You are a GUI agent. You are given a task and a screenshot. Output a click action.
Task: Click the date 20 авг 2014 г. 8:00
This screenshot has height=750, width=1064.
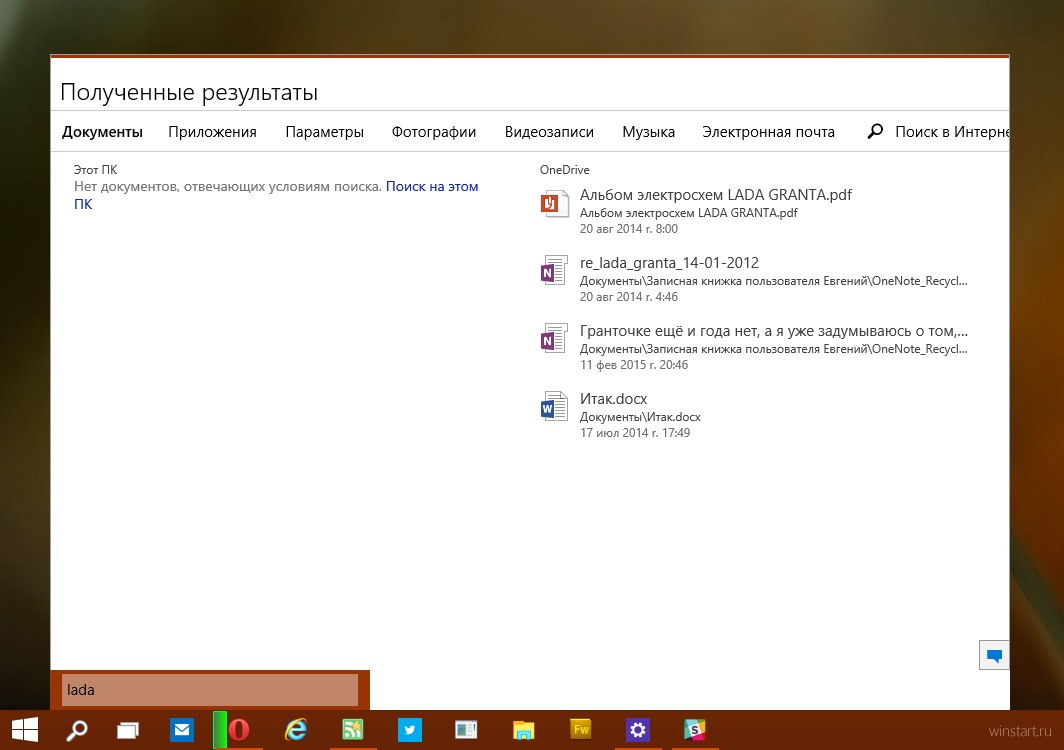(628, 229)
